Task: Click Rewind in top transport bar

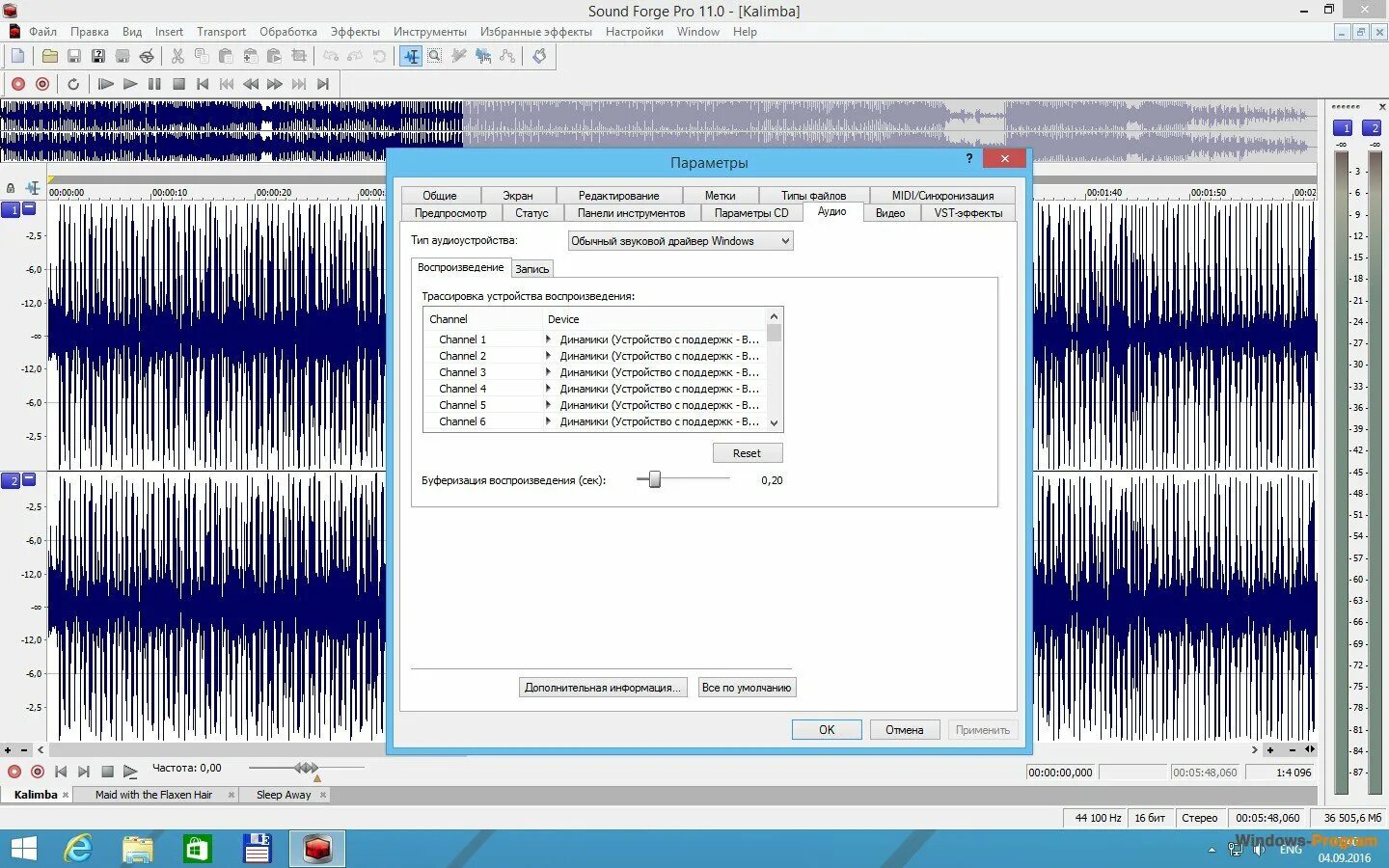Action: [x=251, y=84]
